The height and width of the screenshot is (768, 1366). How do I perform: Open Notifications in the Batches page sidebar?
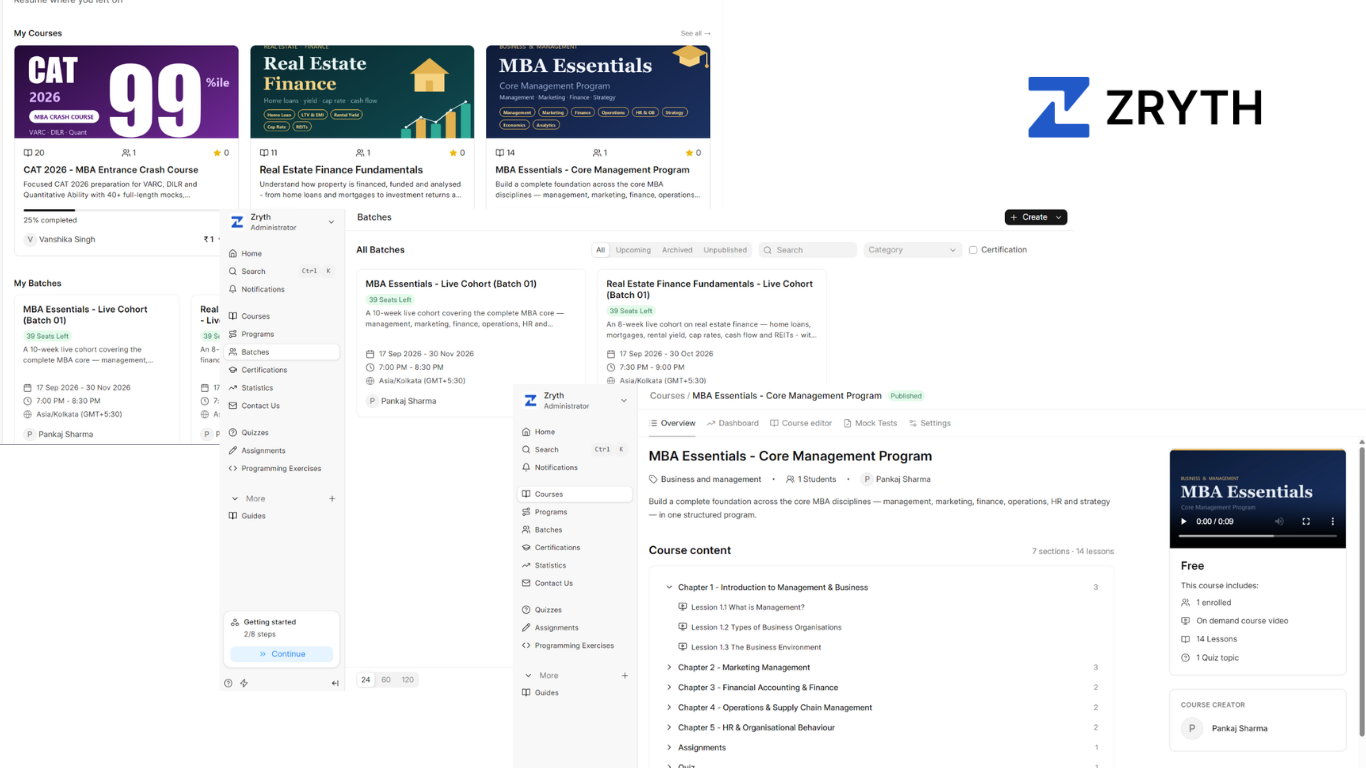263,290
